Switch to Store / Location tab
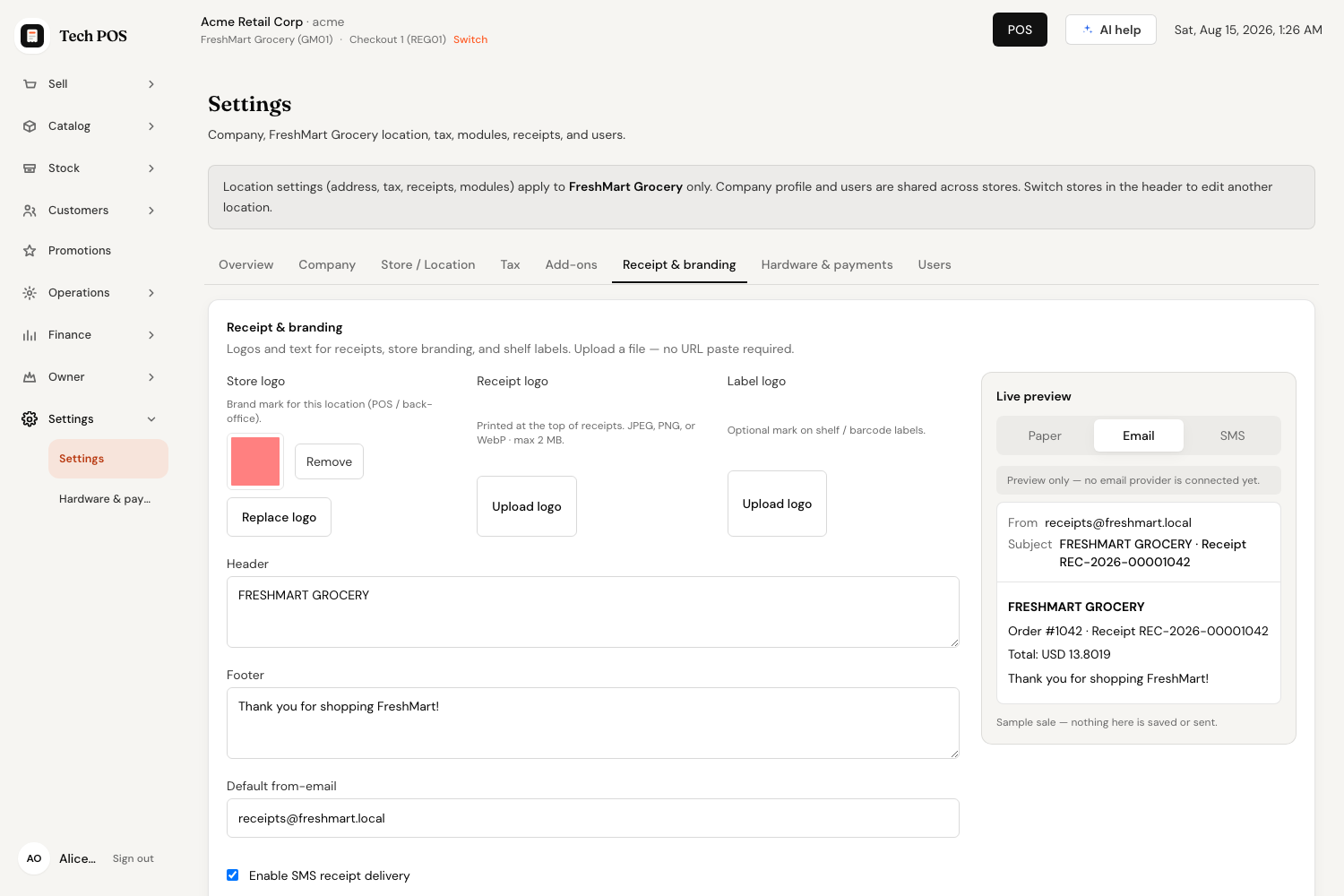Image resolution: width=1344 pixels, height=896 pixels. (x=428, y=265)
